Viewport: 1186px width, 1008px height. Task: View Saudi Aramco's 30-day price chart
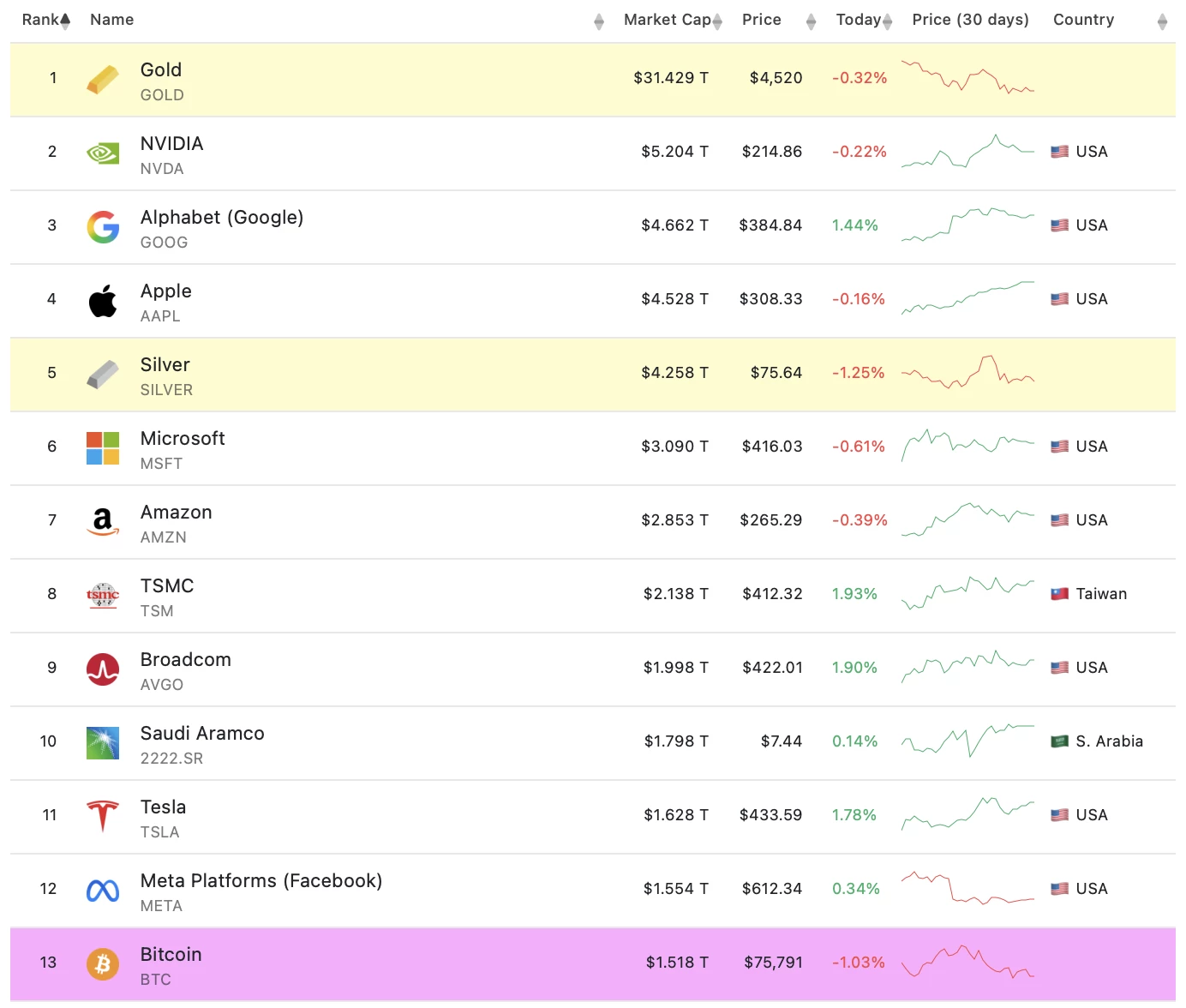968,741
